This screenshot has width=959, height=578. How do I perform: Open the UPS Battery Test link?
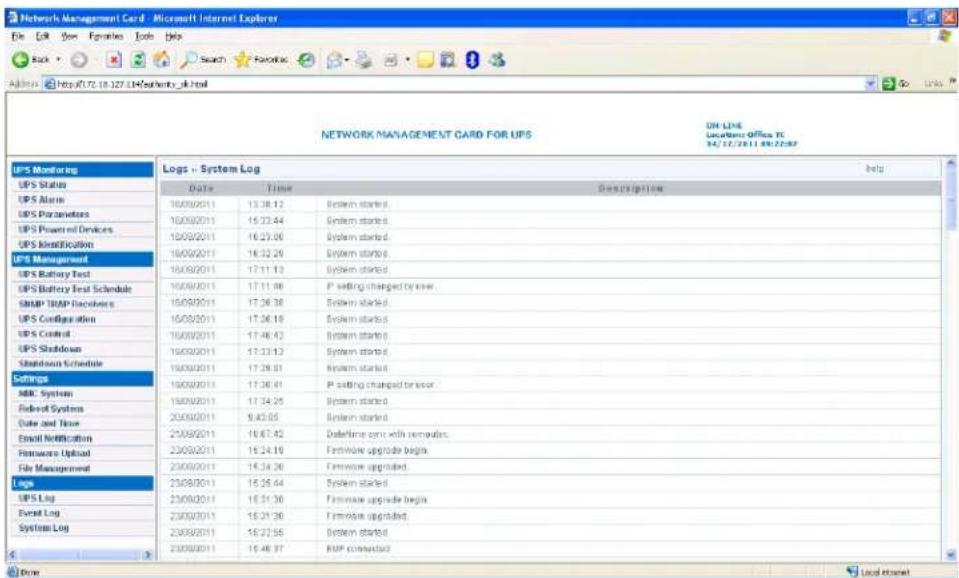[x=54, y=274]
